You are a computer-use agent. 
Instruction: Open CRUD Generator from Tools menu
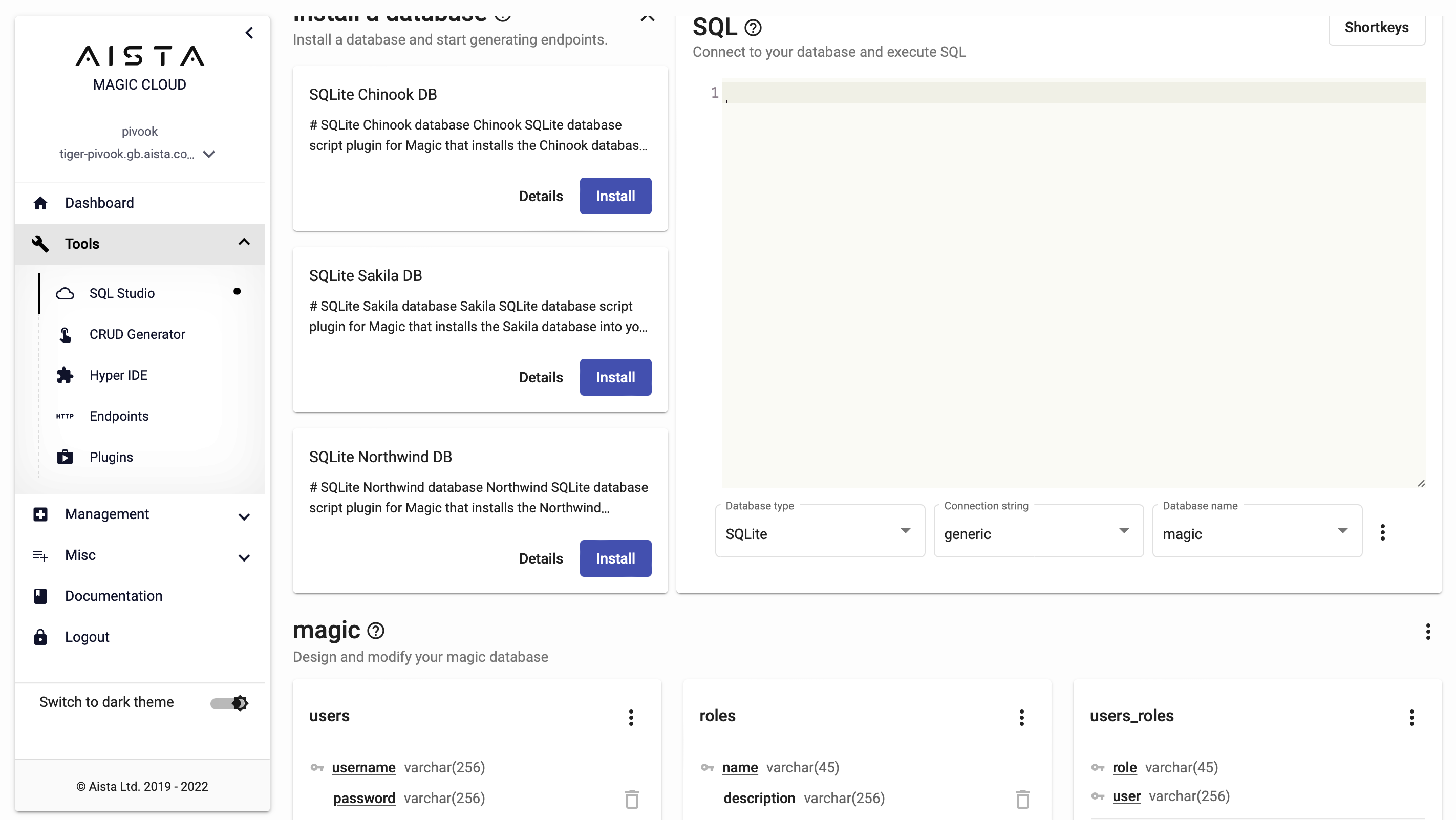tap(137, 335)
